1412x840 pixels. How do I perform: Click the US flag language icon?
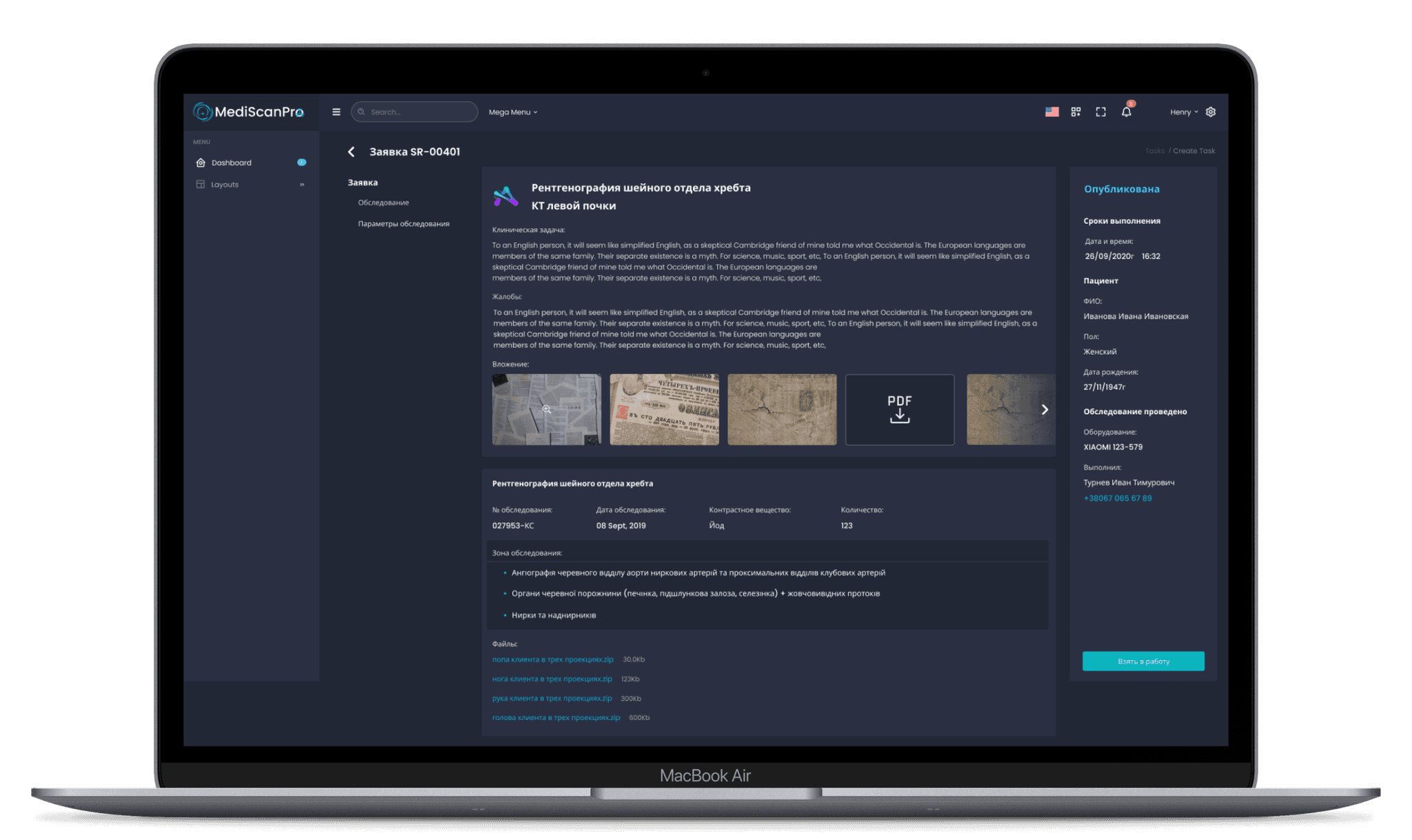1051,112
